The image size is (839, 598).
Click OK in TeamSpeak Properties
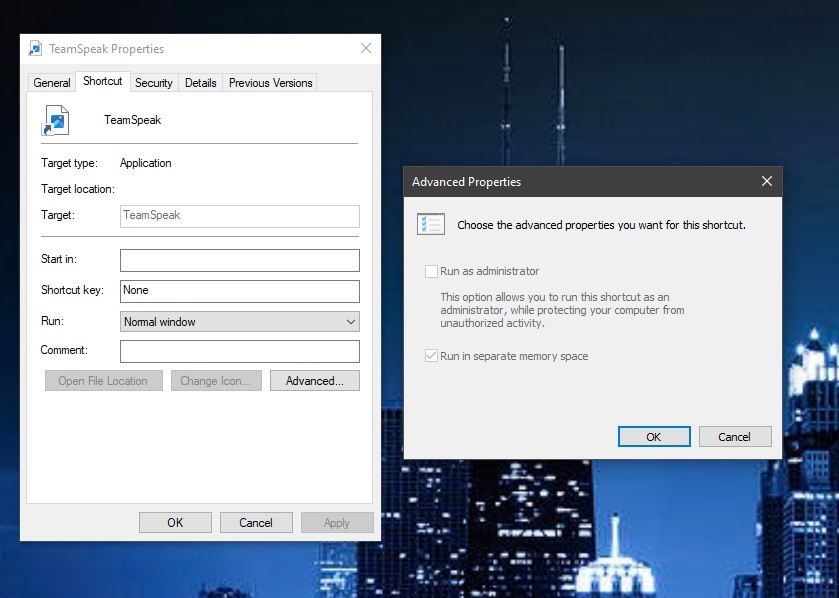pyautogui.click(x=175, y=523)
